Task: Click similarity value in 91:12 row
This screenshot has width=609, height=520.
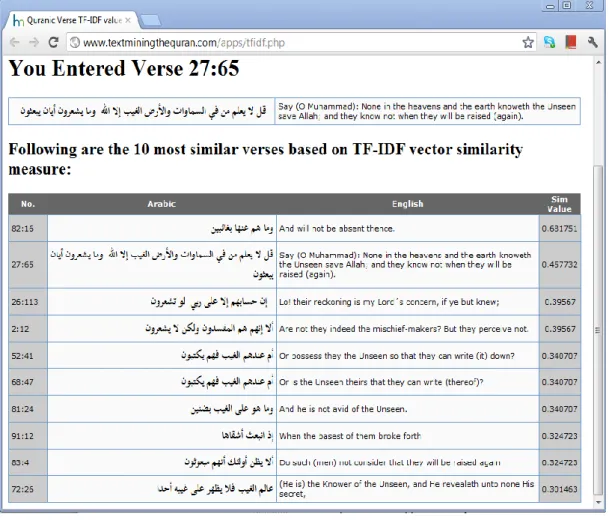Action: point(562,438)
